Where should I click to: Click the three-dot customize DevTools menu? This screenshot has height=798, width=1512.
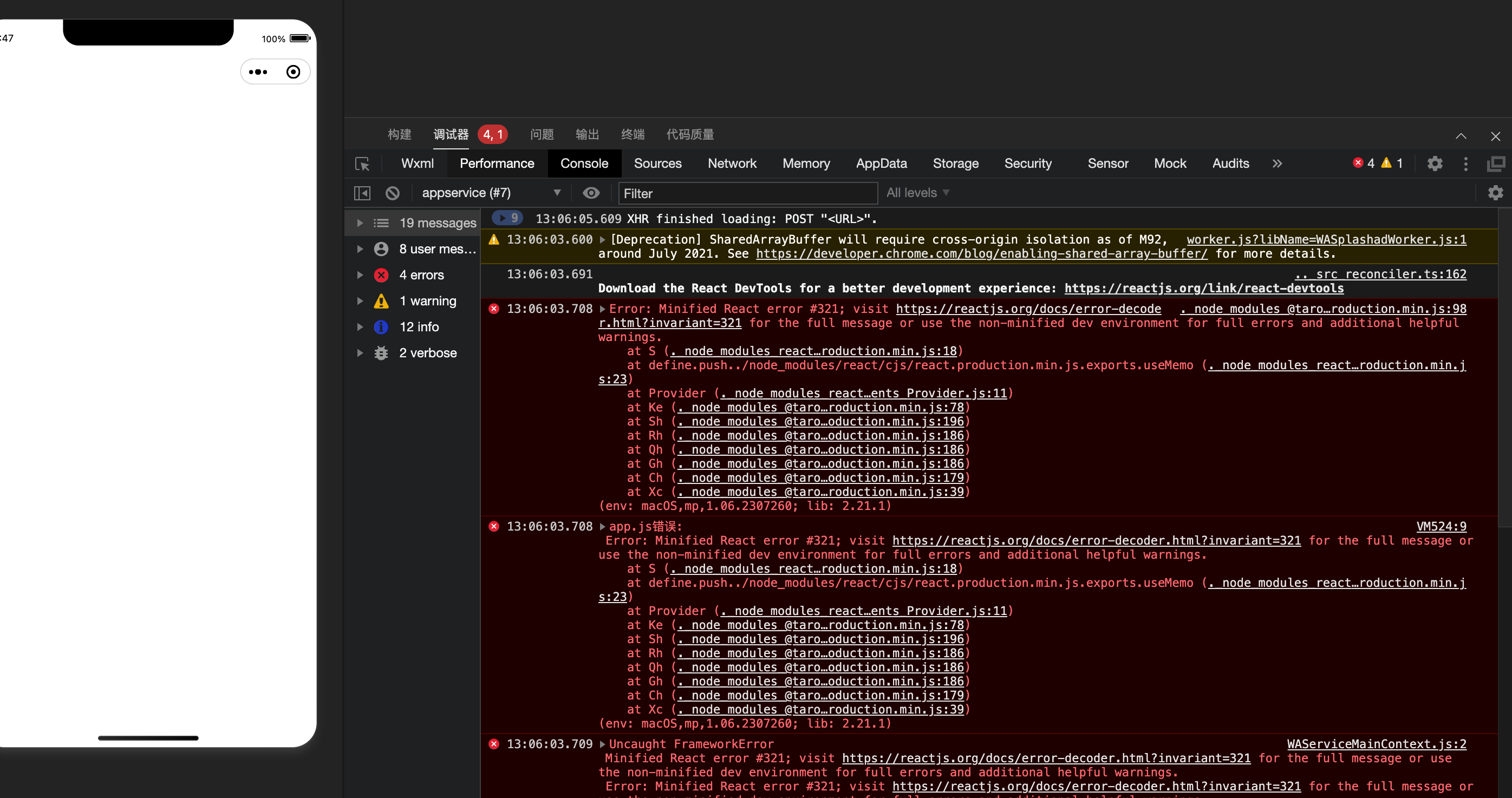[1465, 163]
